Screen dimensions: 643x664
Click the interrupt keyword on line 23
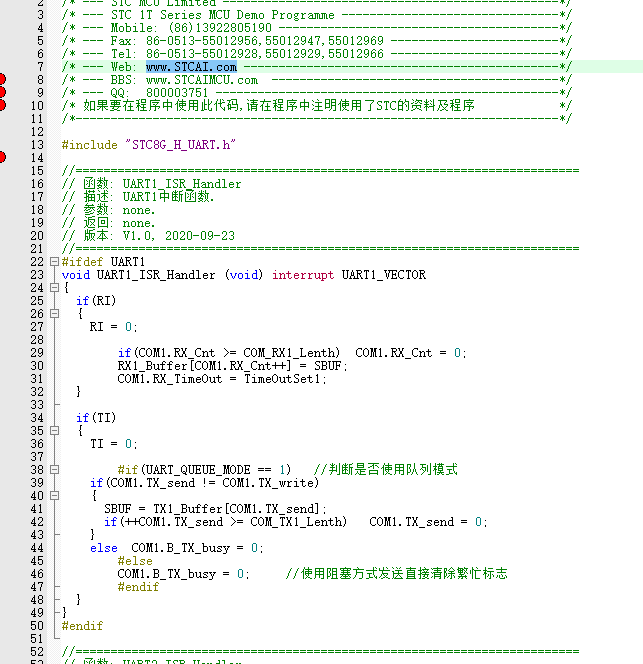point(303,275)
